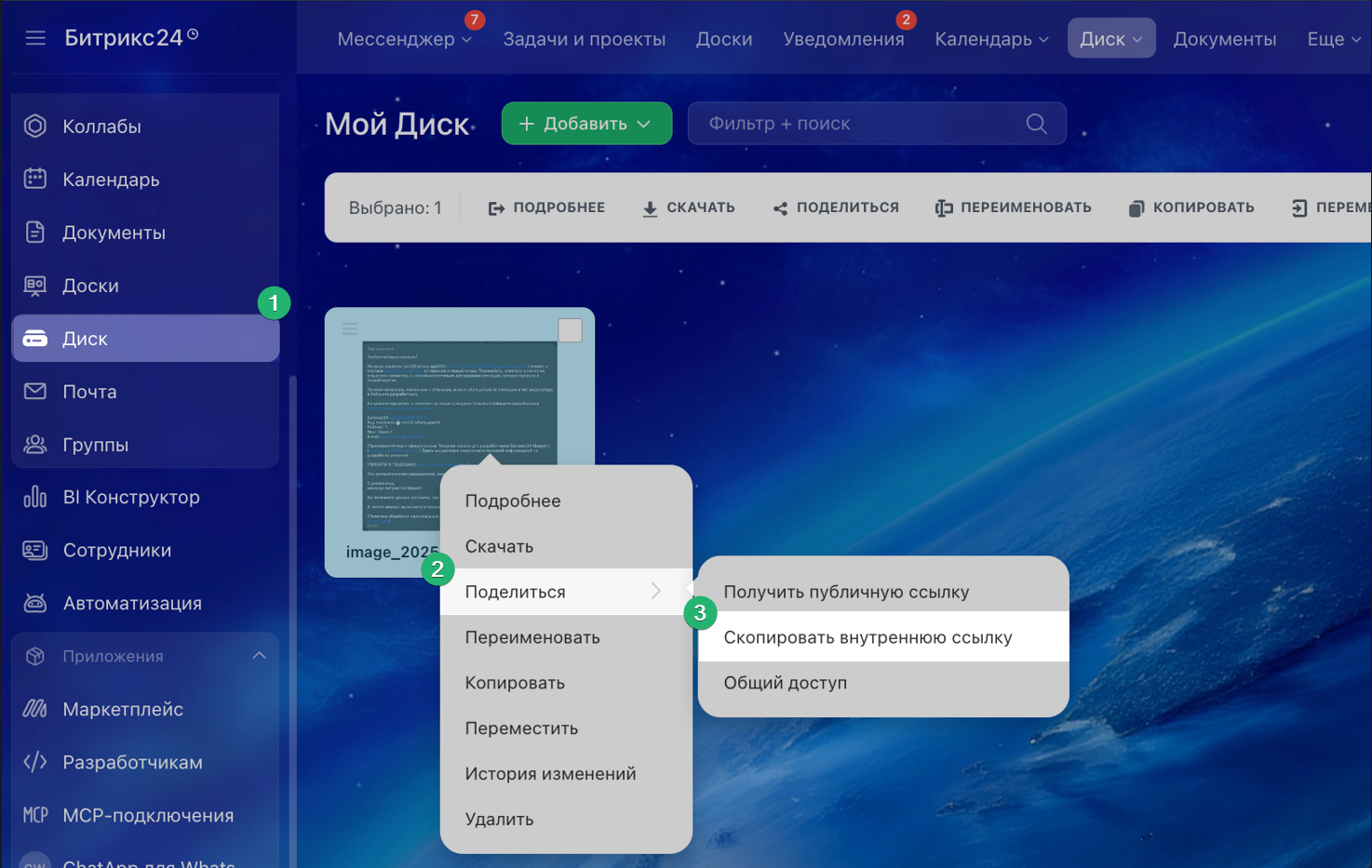Open the Еще dropdown in top navigation

(1333, 39)
